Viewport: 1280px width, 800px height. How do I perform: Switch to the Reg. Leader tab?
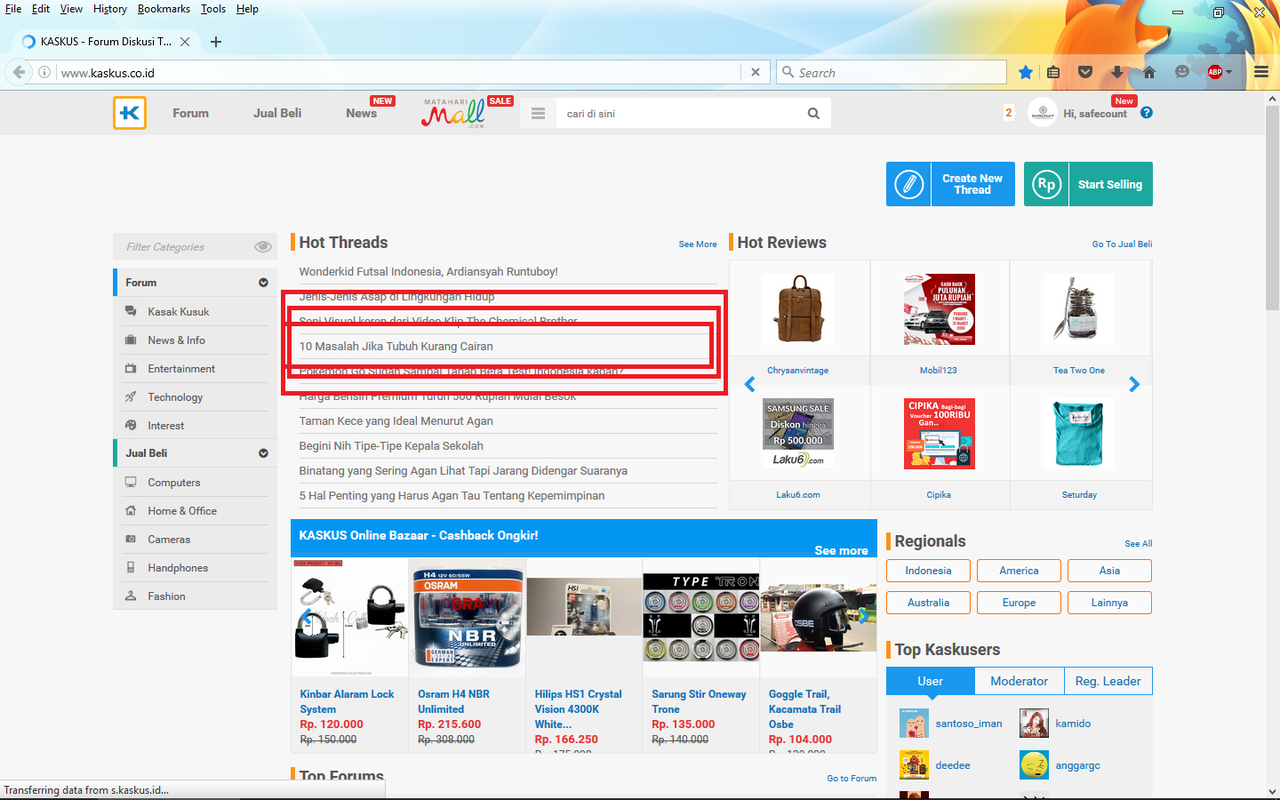point(1108,681)
